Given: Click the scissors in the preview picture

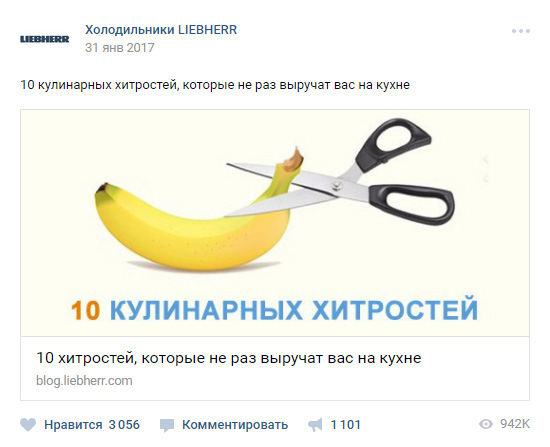Looking at the screenshot, I should [340, 172].
